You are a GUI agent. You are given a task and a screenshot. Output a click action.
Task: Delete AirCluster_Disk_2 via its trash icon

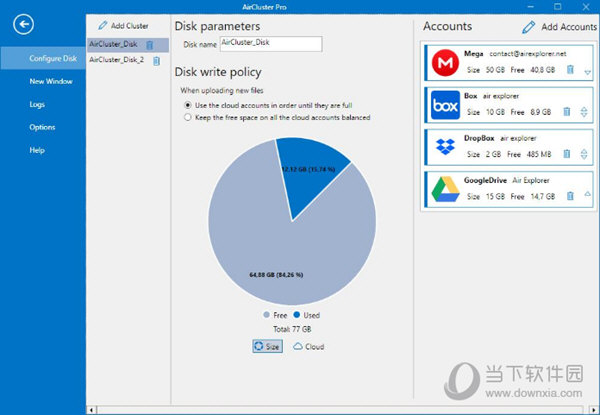coord(157,61)
